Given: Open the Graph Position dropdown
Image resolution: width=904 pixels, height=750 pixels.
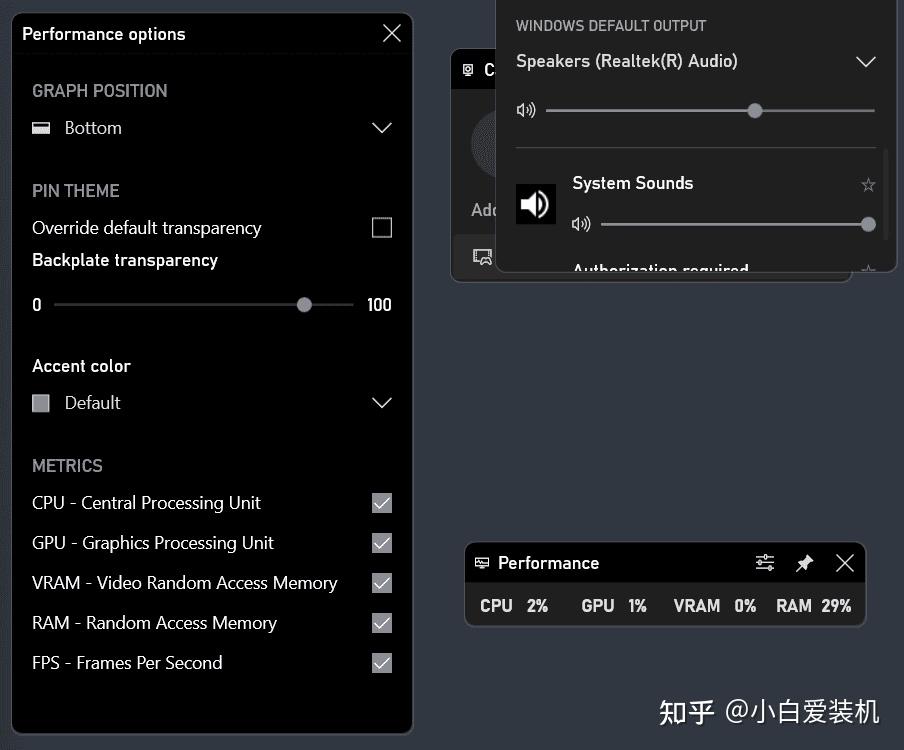Looking at the screenshot, I should point(381,128).
